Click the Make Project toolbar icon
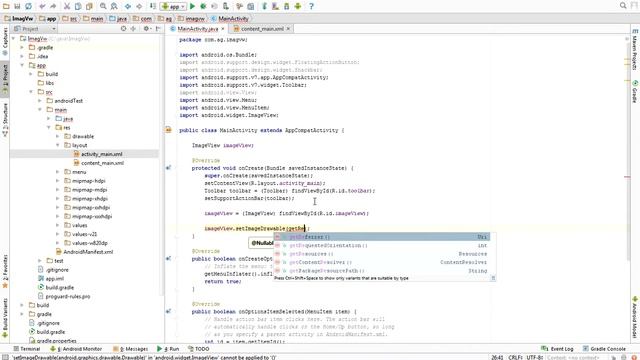Screen dimensions: 640x360 point(153,6)
